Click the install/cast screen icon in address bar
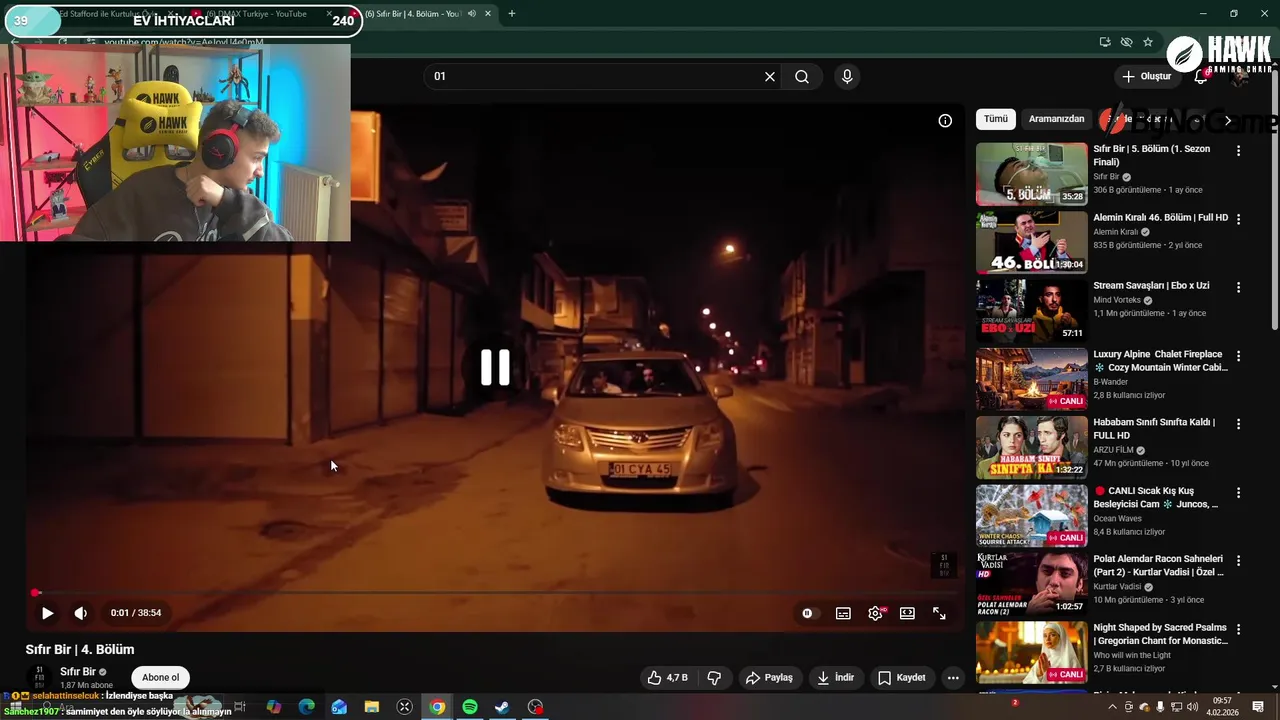The image size is (1280, 720). pyautogui.click(x=1105, y=42)
